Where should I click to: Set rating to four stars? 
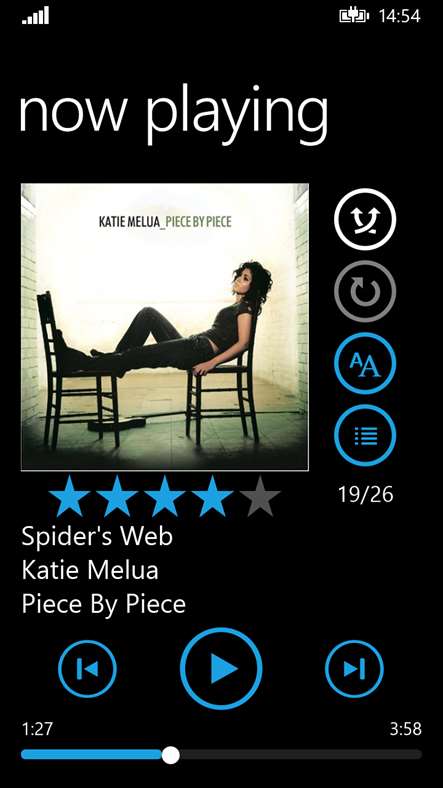[212, 496]
